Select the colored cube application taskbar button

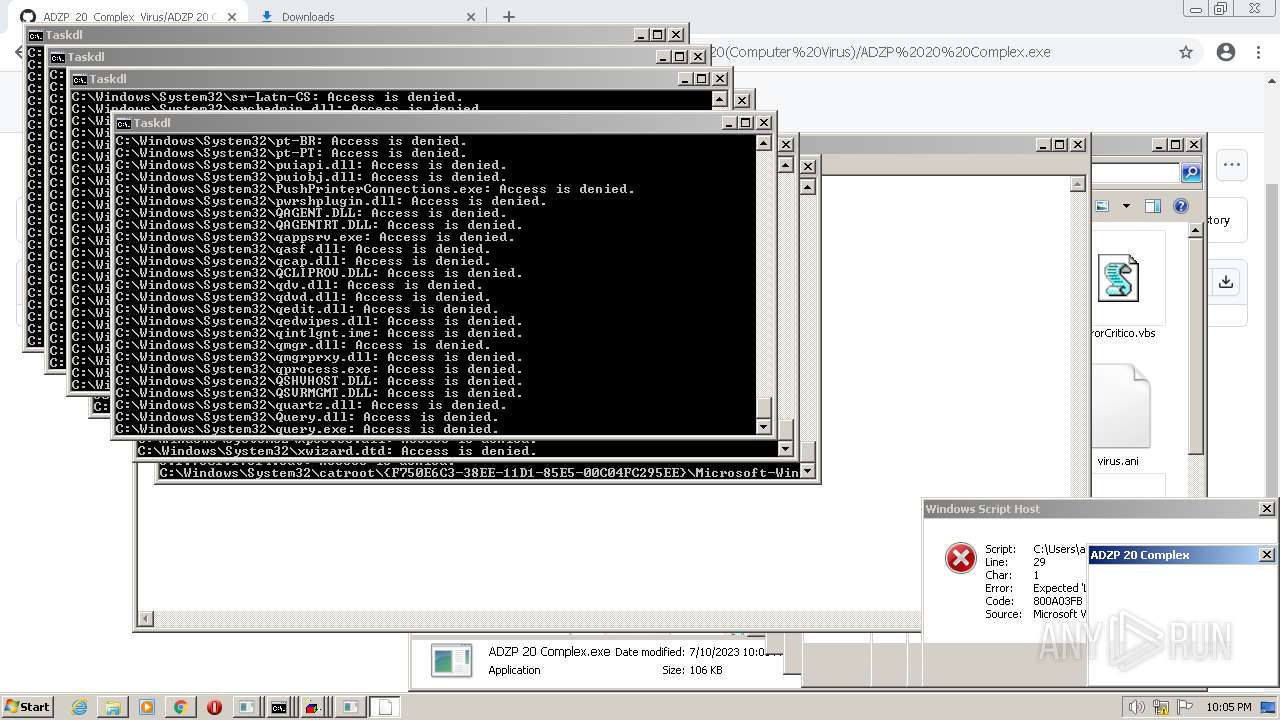(313, 707)
